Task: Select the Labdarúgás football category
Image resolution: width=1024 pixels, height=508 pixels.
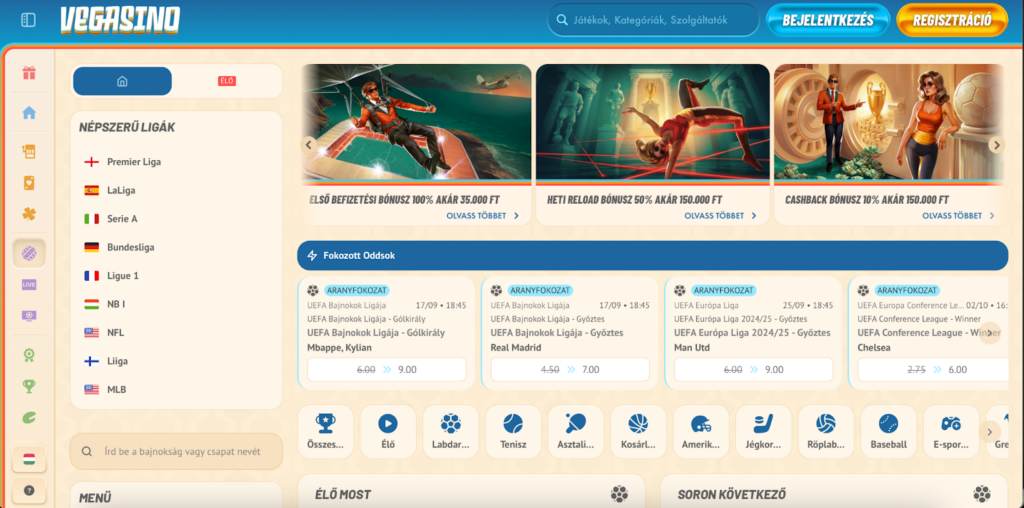Action: (x=451, y=432)
